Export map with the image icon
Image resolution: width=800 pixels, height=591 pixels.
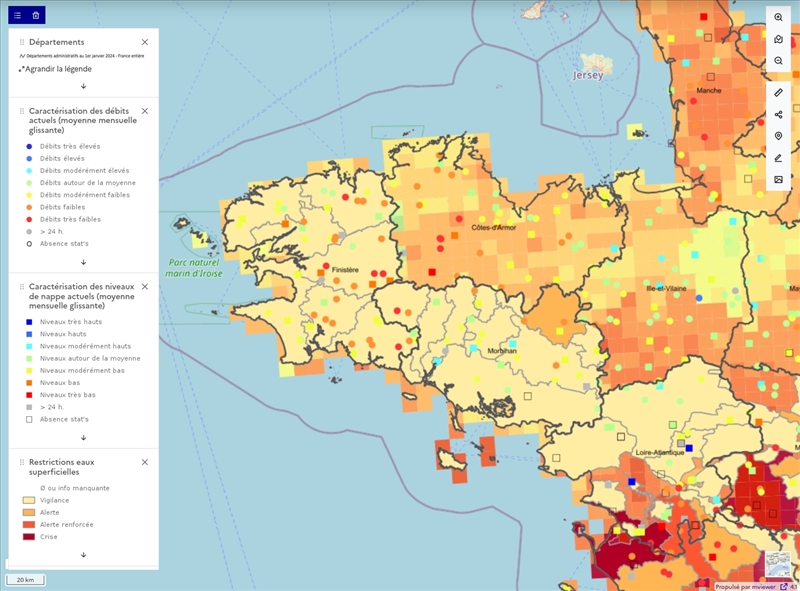point(778,179)
